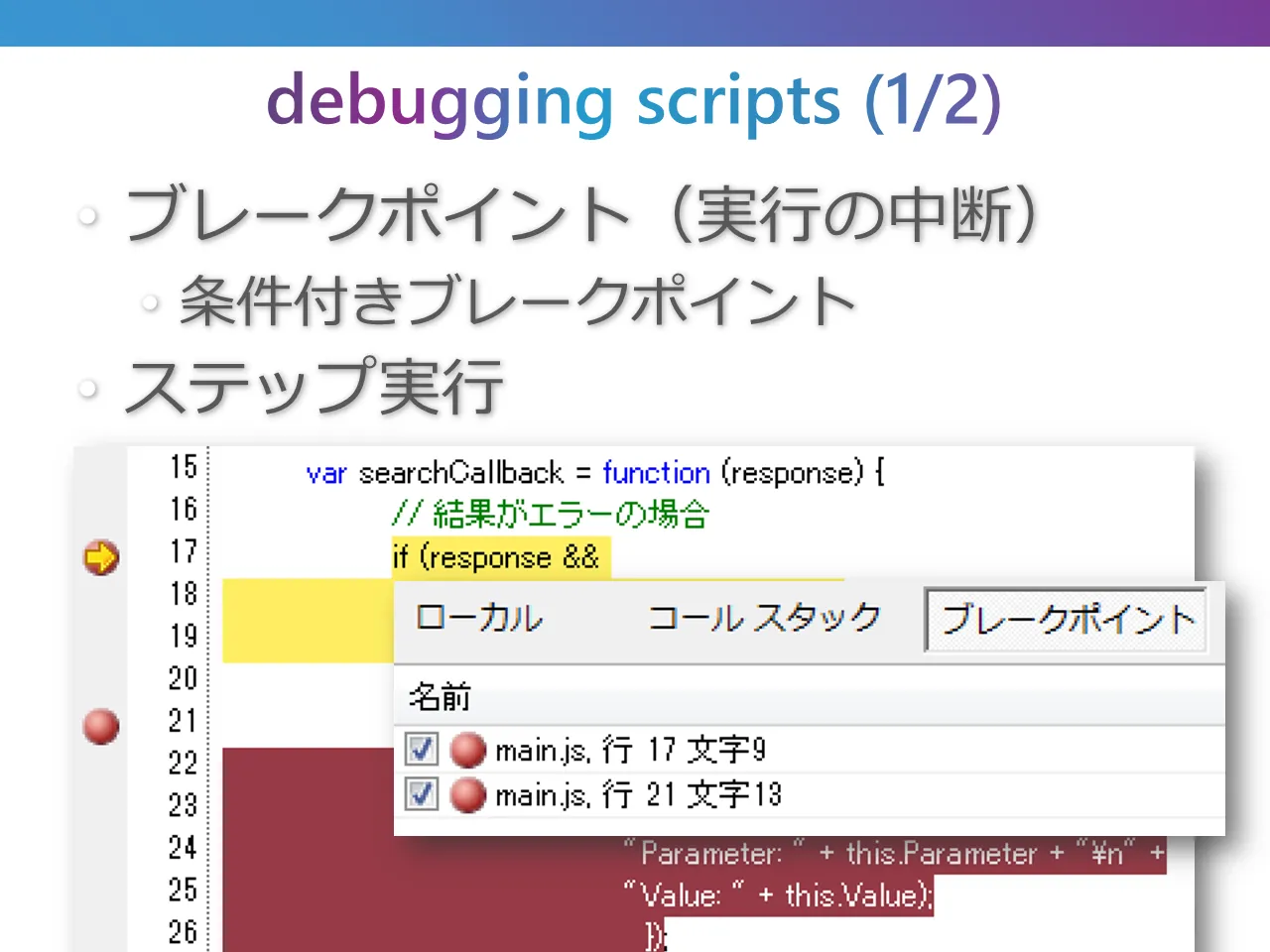1270x952 pixels.
Task: Click line number 20 in the gutter
Action: 184,679
